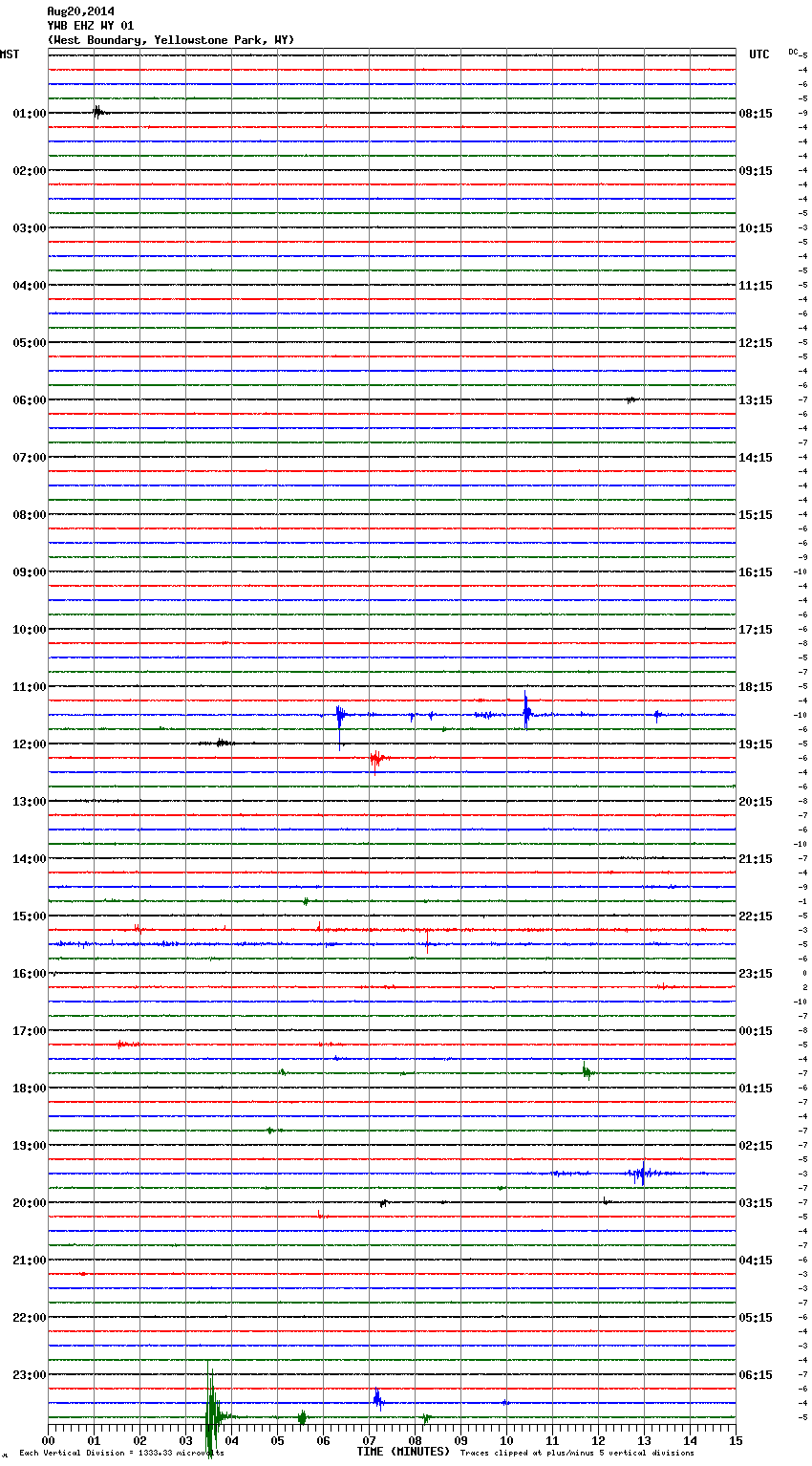Image resolution: width=812 pixels, height=1466 pixels.
Task: Click the 08:15 UTC time label
Action: tap(756, 114)
